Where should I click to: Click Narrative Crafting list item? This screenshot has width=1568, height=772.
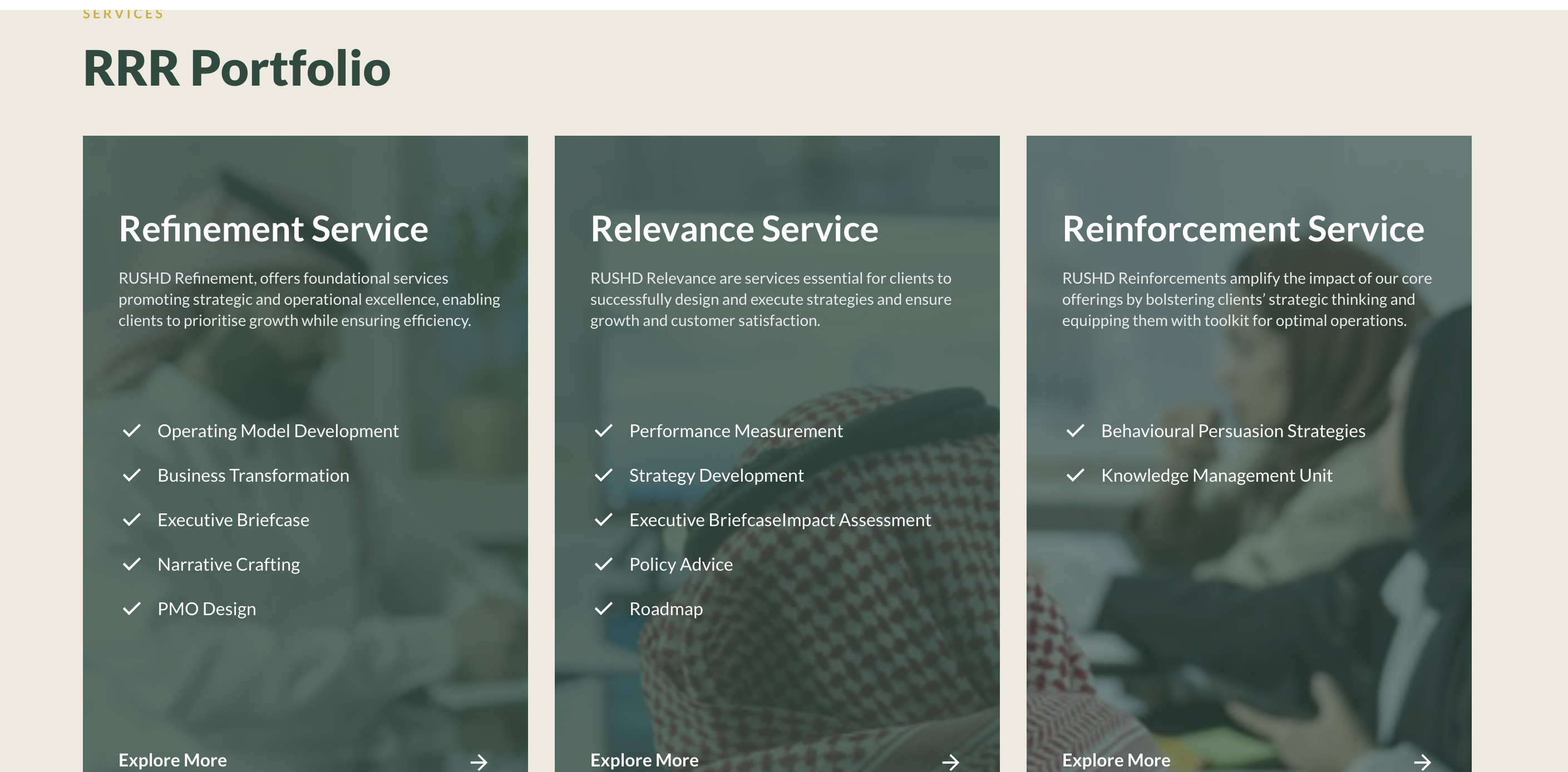pyautogui.click(x=228, y=564)
